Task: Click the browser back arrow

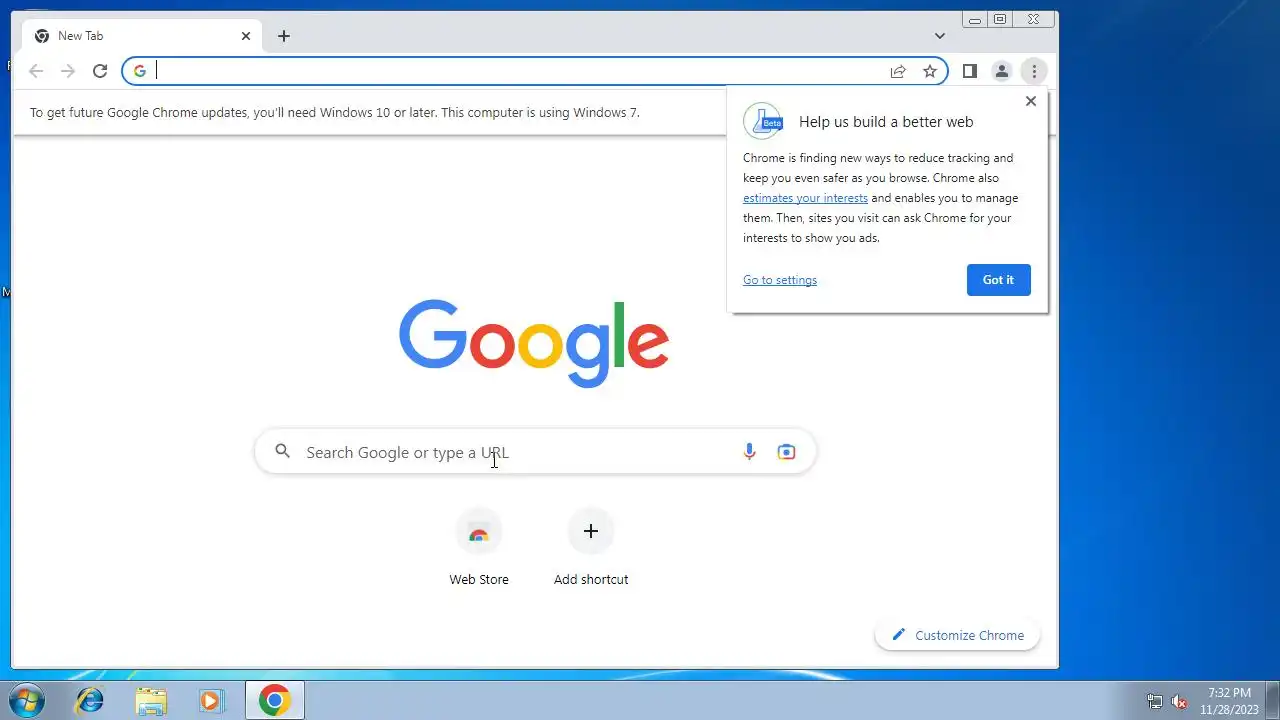Action: [x=36, y=71]
